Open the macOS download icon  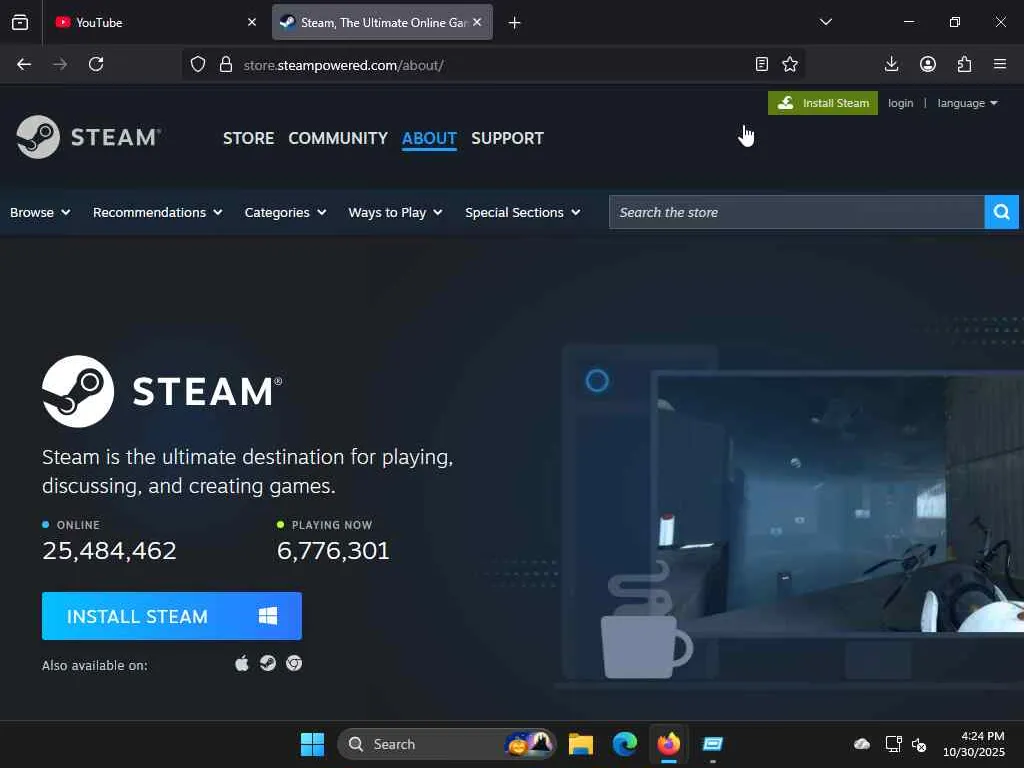(242, 664)
